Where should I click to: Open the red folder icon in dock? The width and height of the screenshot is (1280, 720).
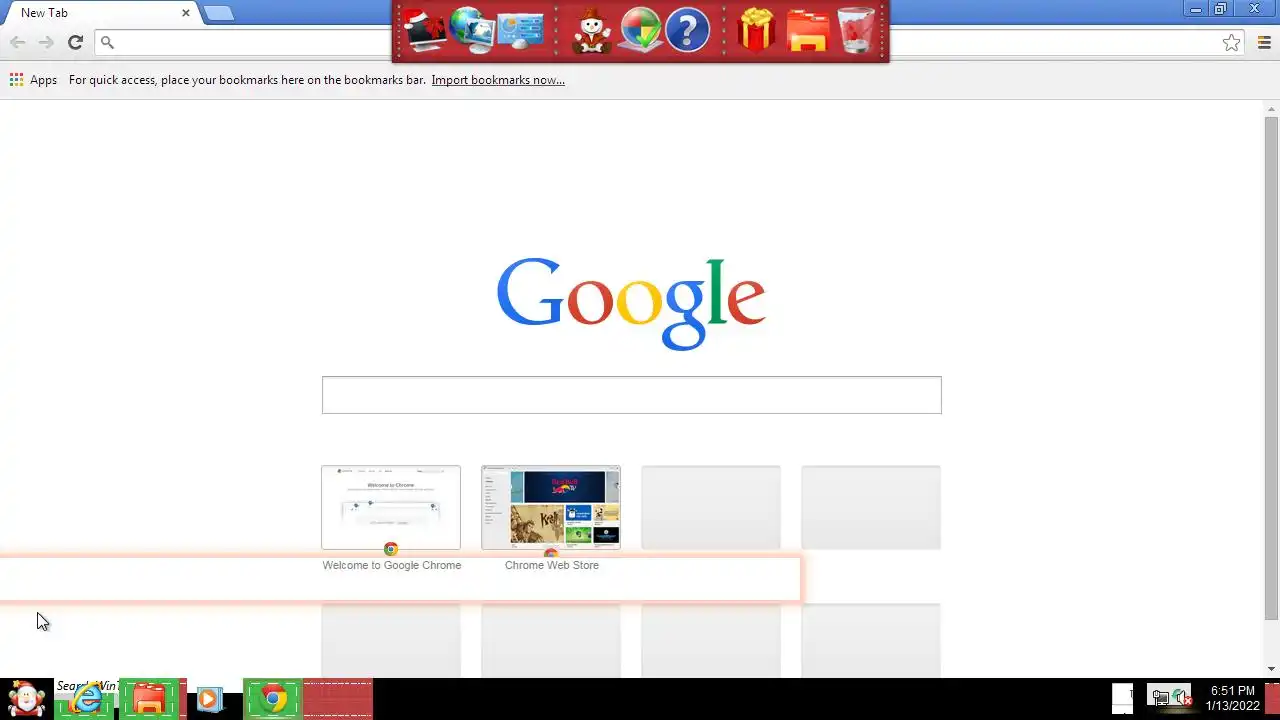(807, 30)
